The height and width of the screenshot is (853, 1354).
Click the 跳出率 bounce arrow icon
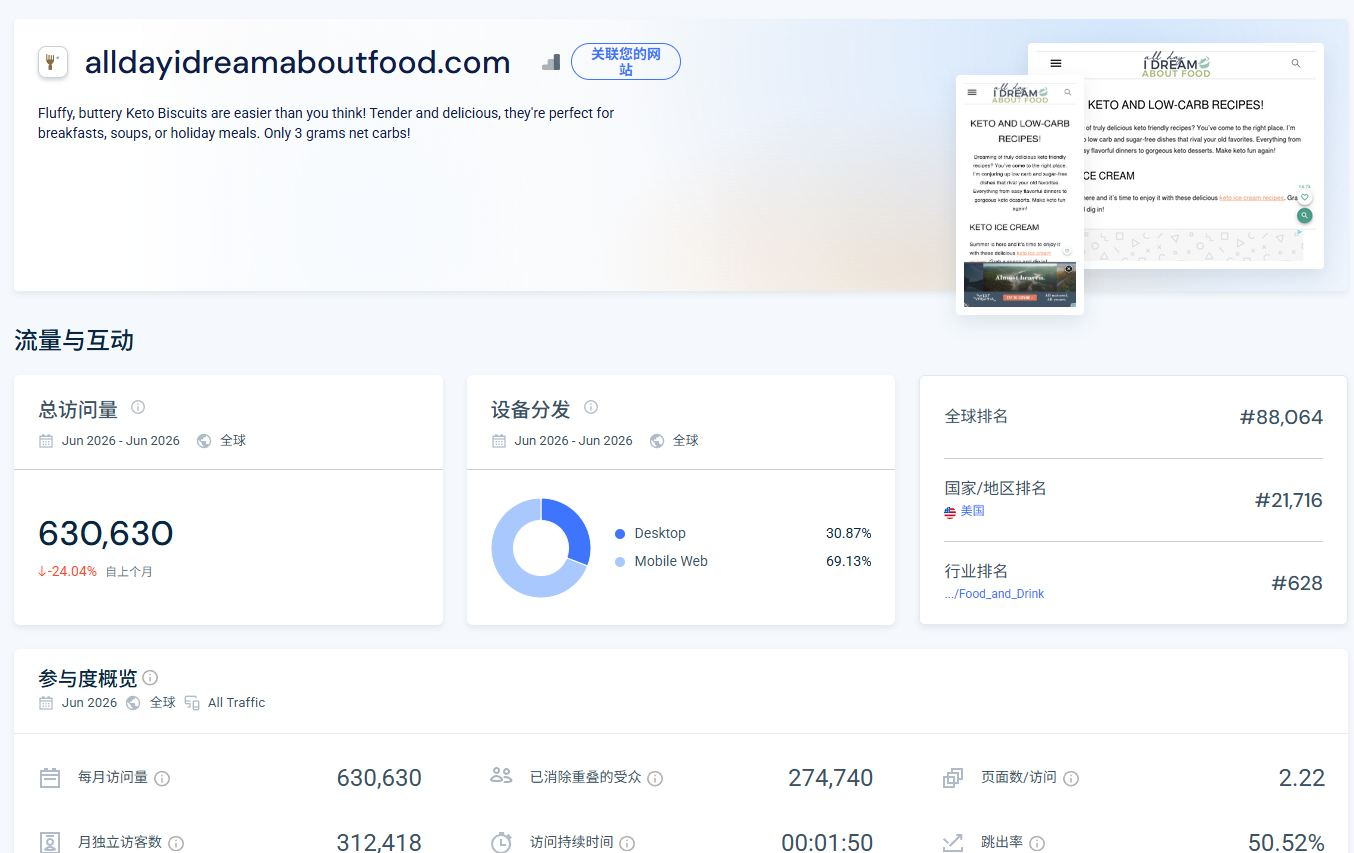953,842
